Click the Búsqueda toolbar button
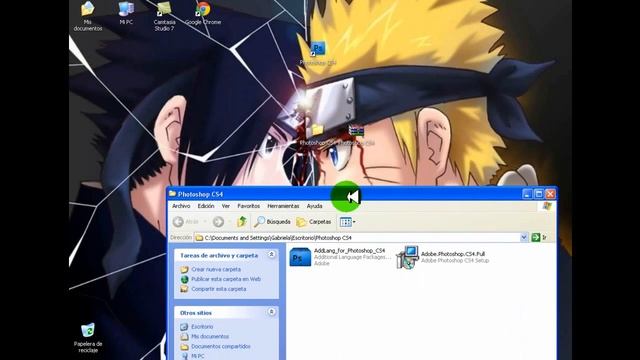This screenshot has height=360, width=640. click(272, 222)
